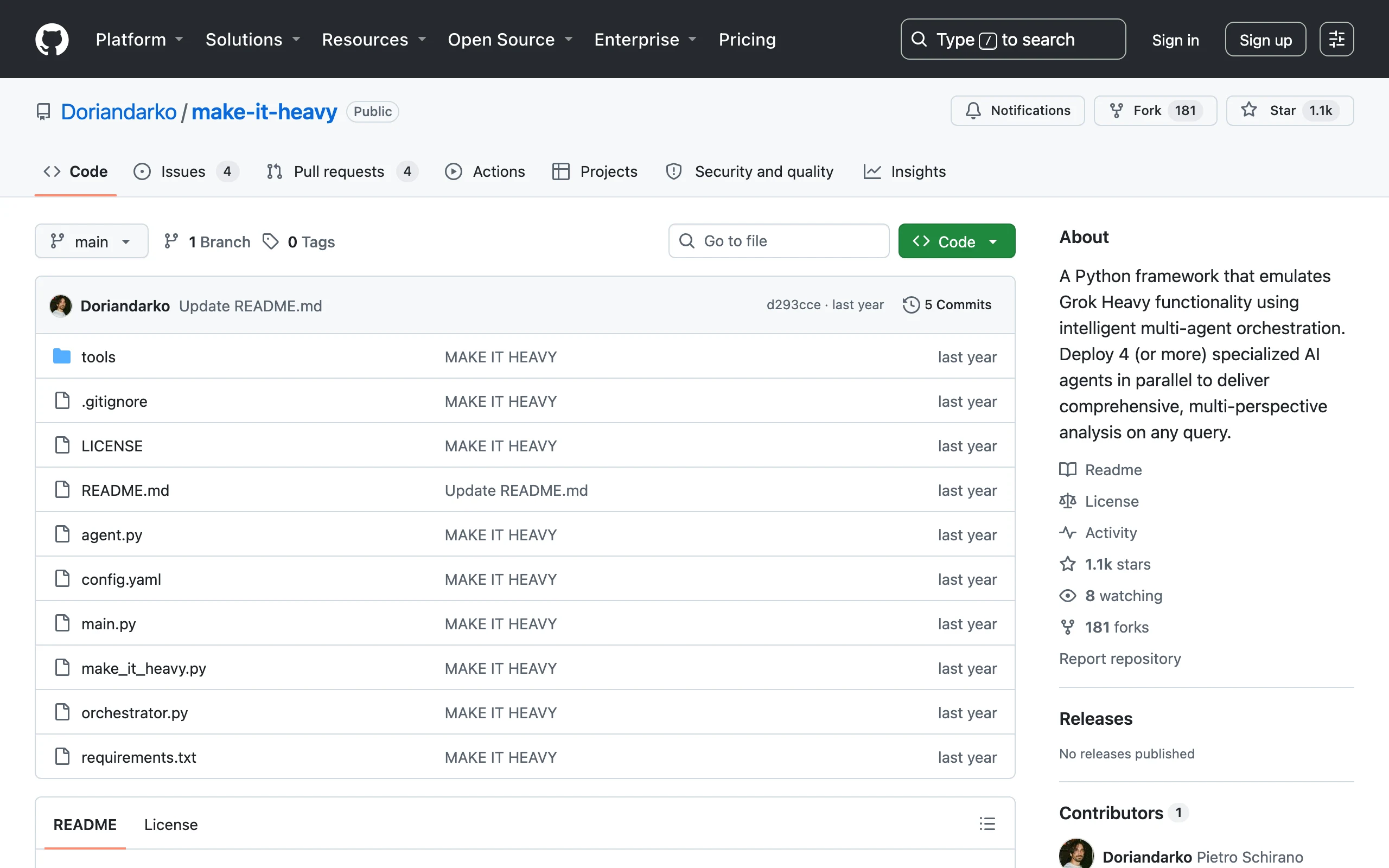Switch to the License tab in README panel
Image resolution: width=1389 pixels, height=868 pixels.
pyautogui.click(x=170, y=825)
